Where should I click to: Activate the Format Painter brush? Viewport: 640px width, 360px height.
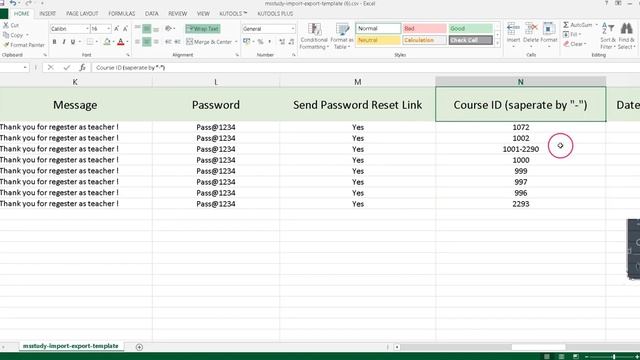click(x=6, y=45)
